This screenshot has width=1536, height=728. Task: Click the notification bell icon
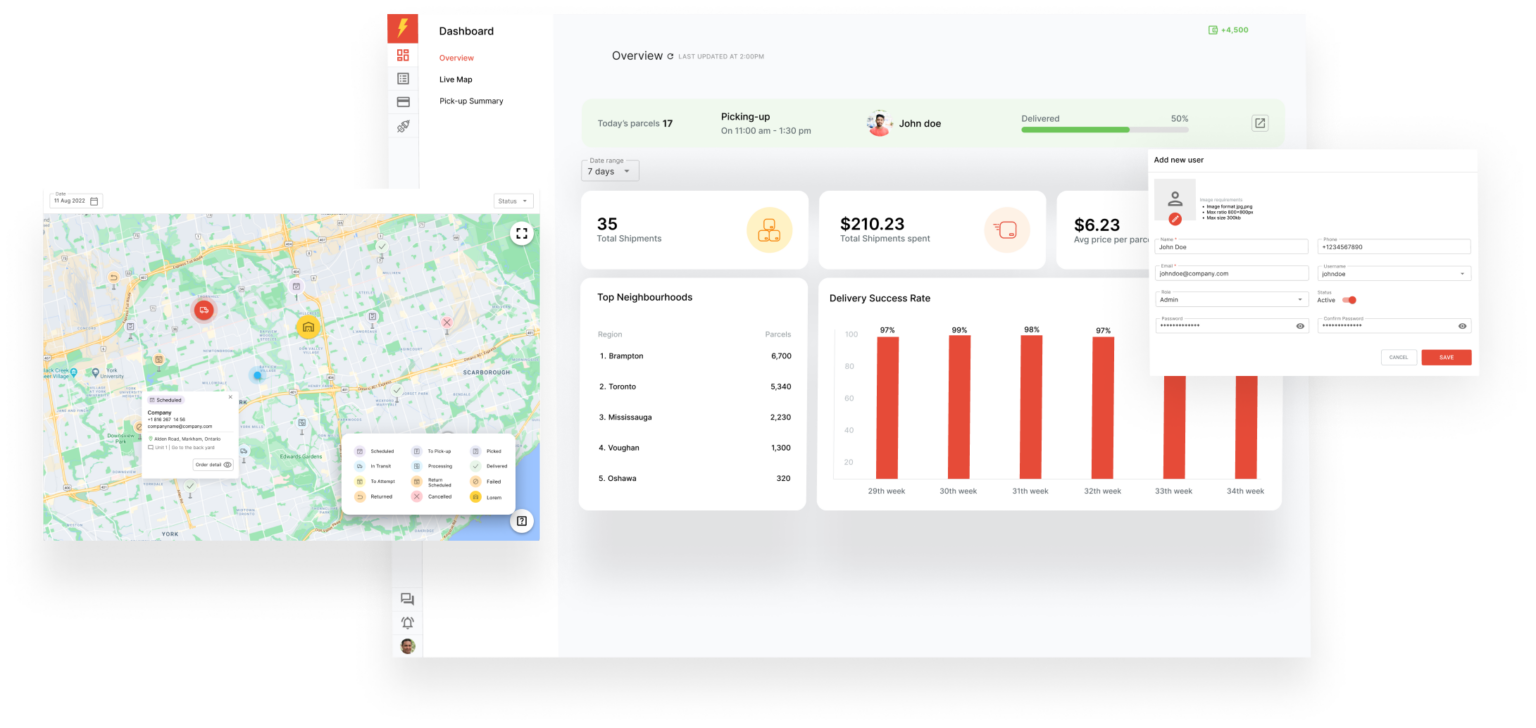[407, 623]
